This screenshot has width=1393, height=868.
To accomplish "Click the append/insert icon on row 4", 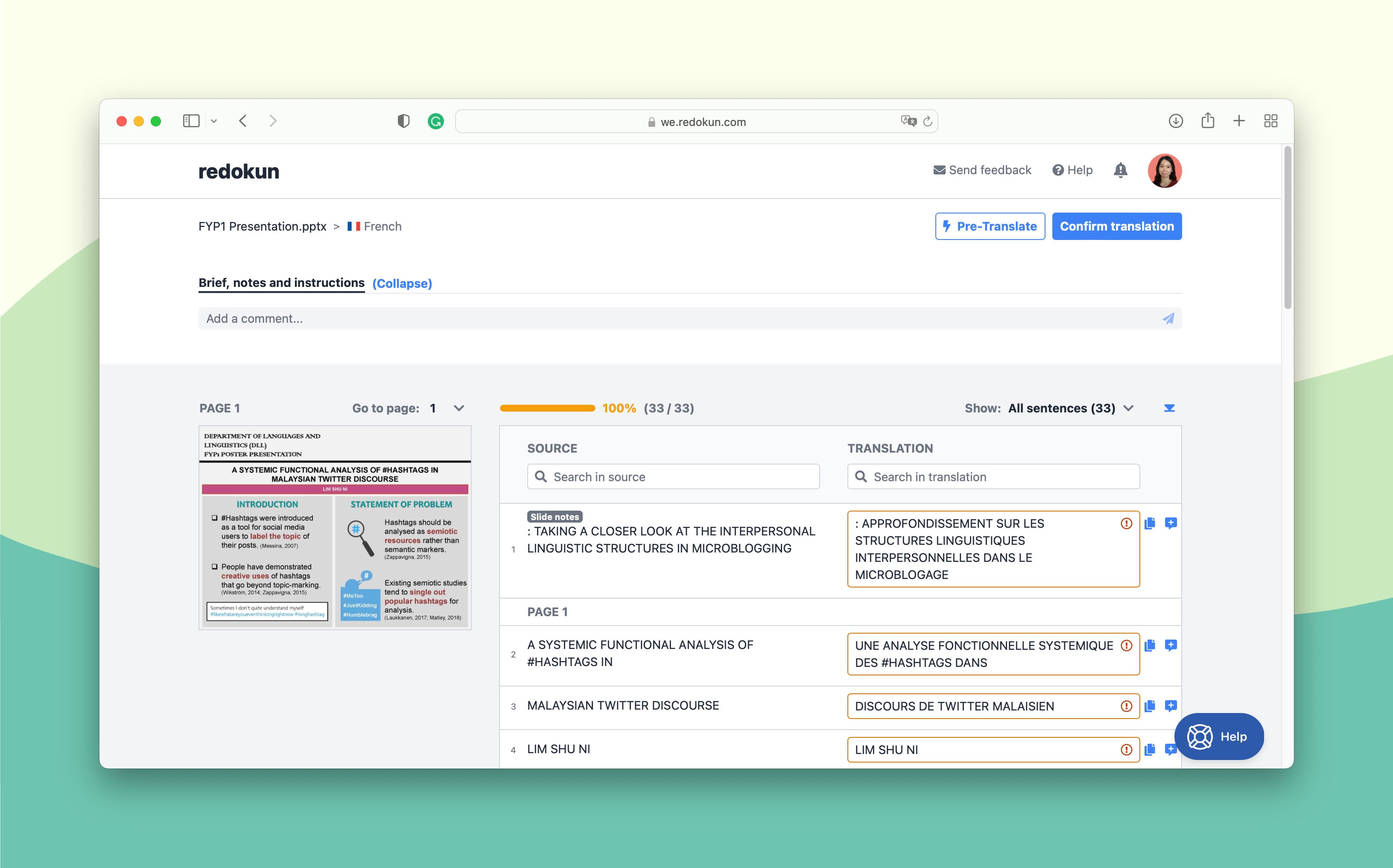I will click(x=1172, y=749).
